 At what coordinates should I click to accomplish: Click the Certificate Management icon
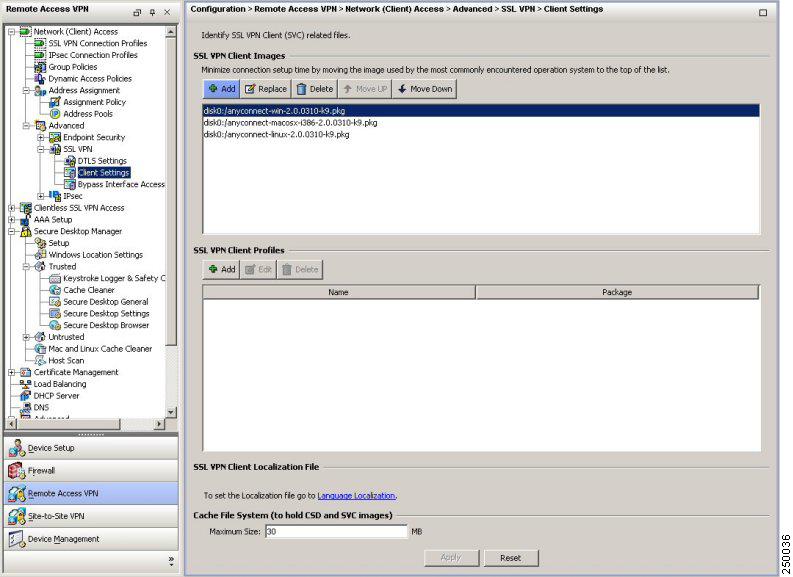click(x=26, y=372)
